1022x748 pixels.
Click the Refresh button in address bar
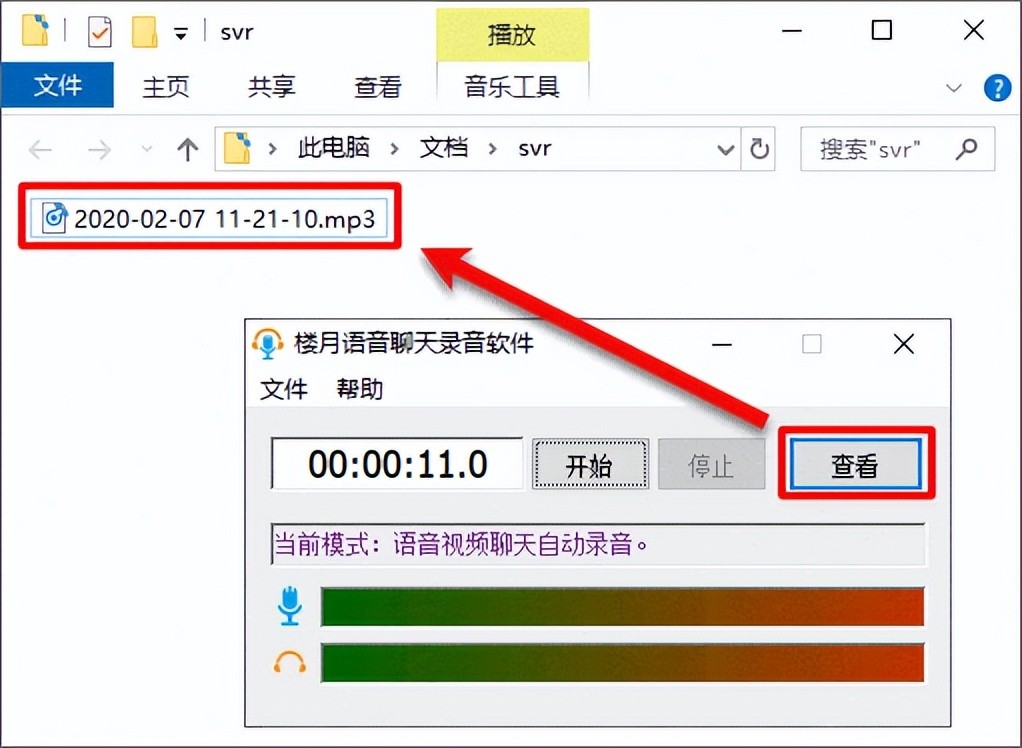(760, 149)
